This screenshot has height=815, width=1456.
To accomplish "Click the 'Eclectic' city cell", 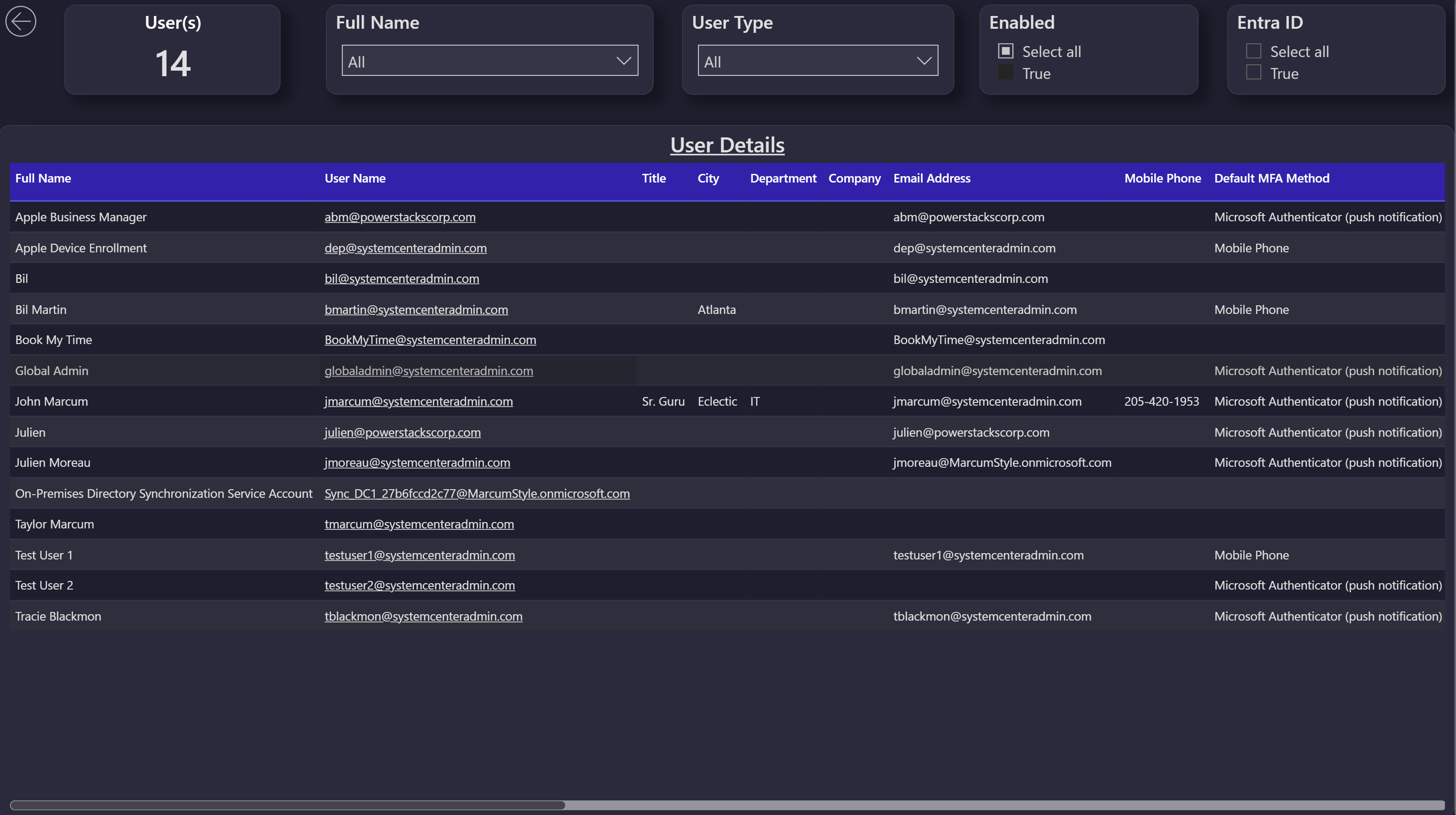I will (717, 401).
